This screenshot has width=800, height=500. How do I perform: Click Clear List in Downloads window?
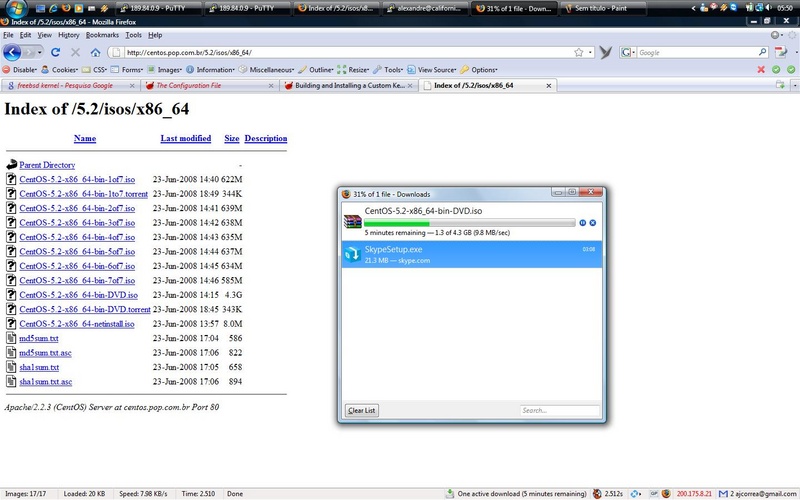click(362, 410)
